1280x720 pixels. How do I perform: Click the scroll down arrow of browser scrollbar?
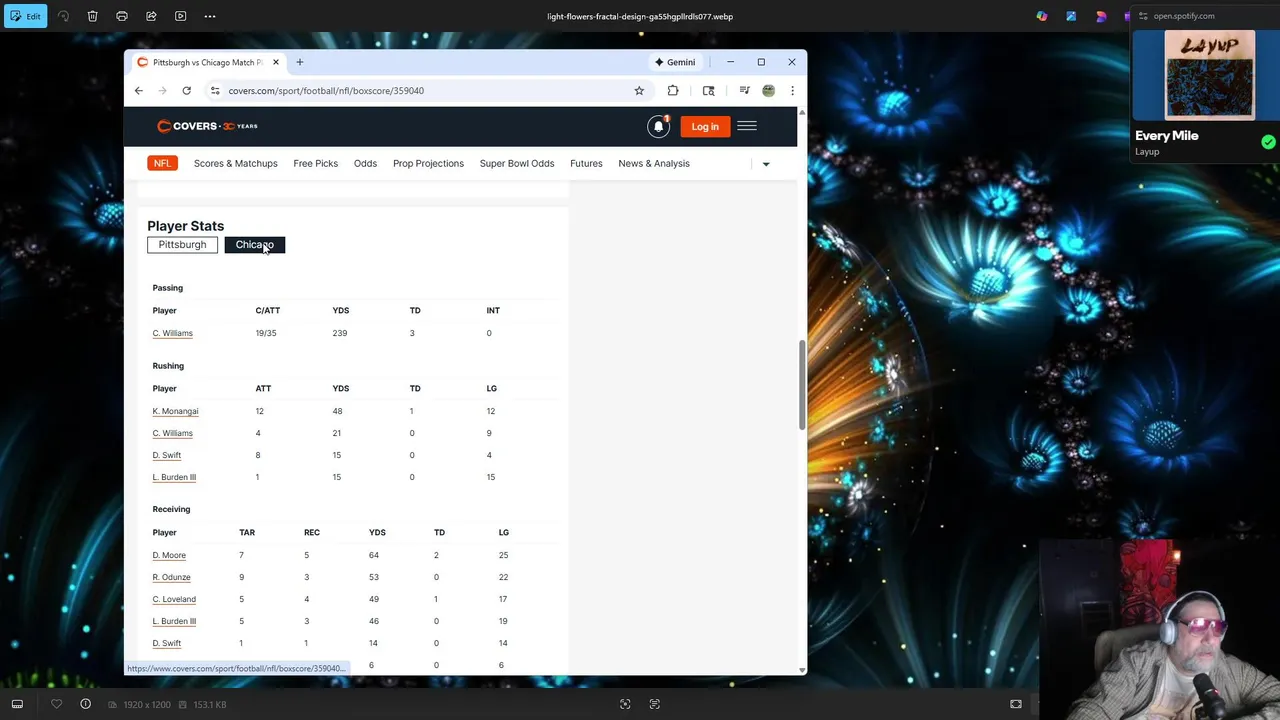click(x=802, y=669)
